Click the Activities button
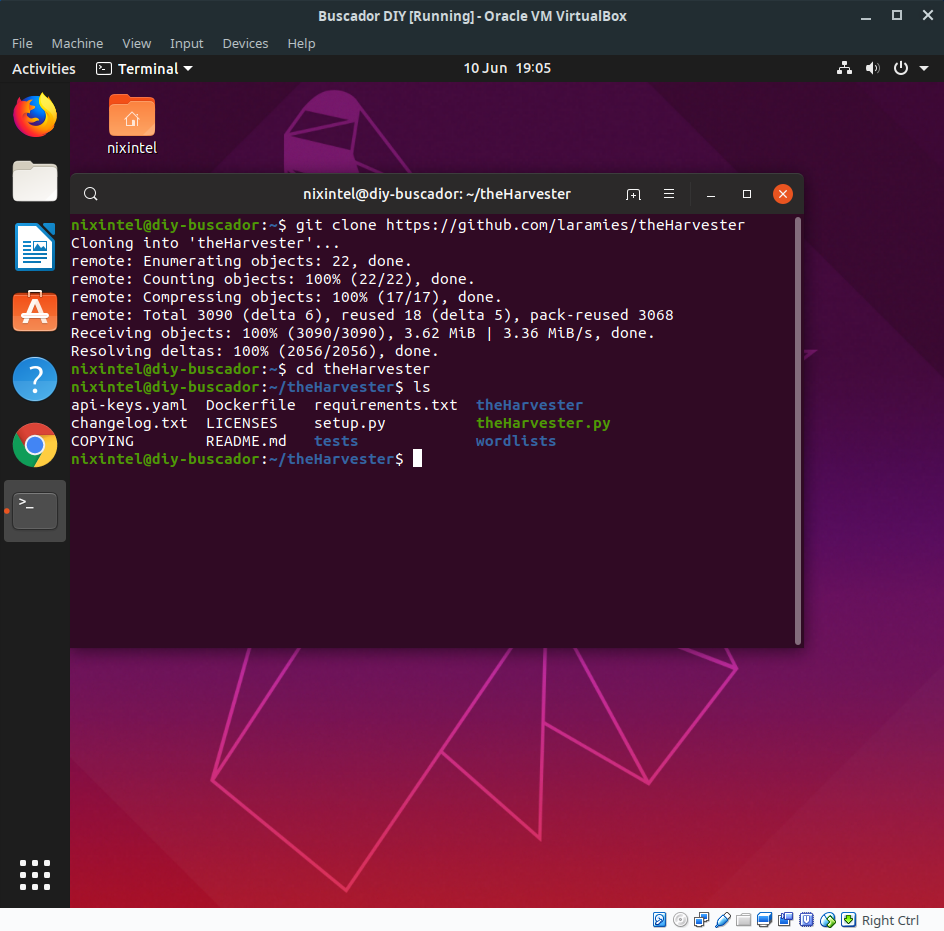 [44, 69]
